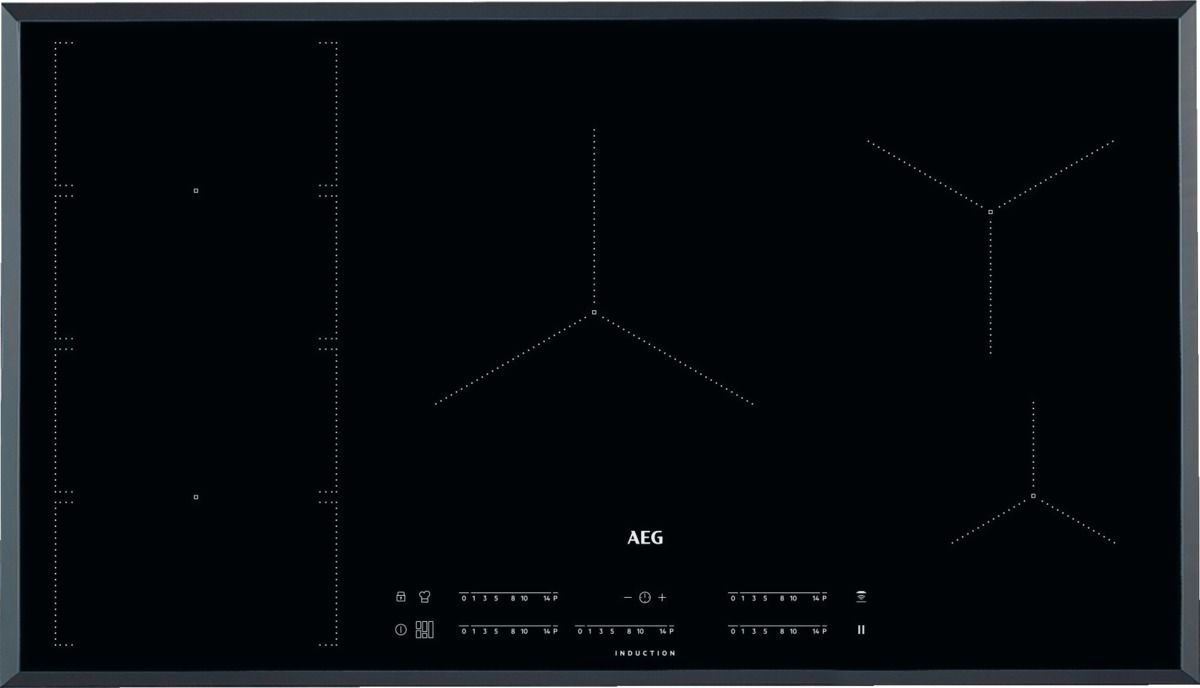This screenshot has height=688, width=1200.
Task: Tap level 0 on the bottom-left power bar
Action: (463, 629)
